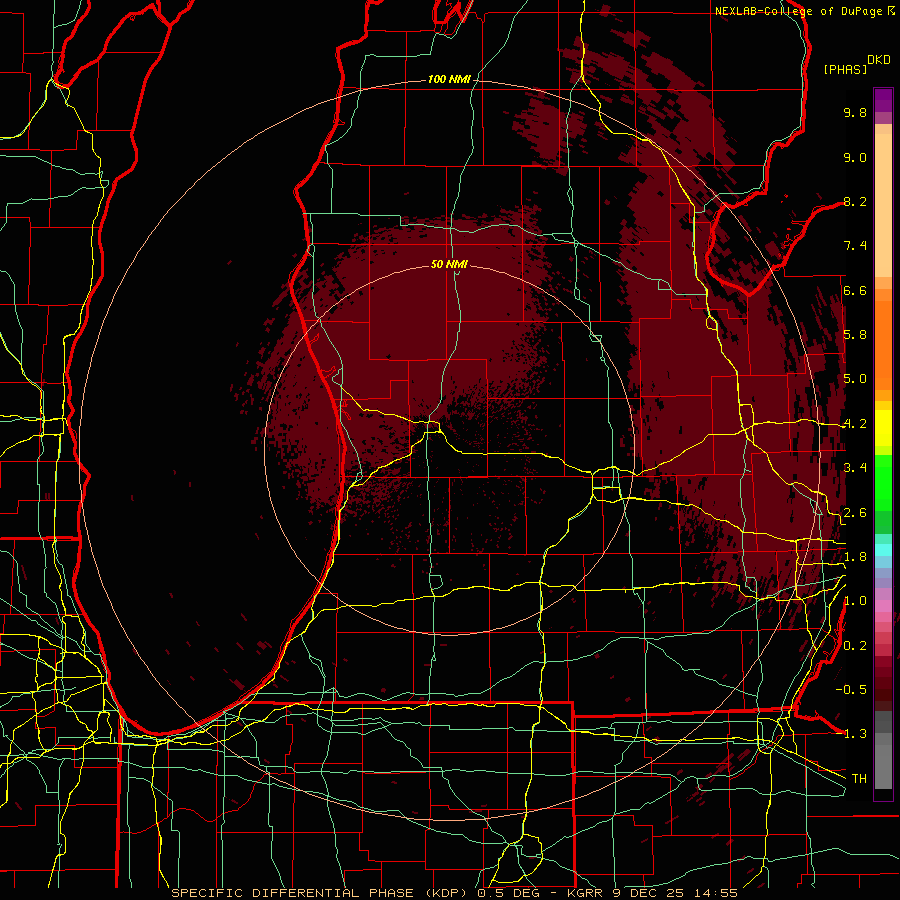Click the 1.0 scale value
The width and height of the screenshot is (900, 900).
pyautogui.click(x=855, y=601)
